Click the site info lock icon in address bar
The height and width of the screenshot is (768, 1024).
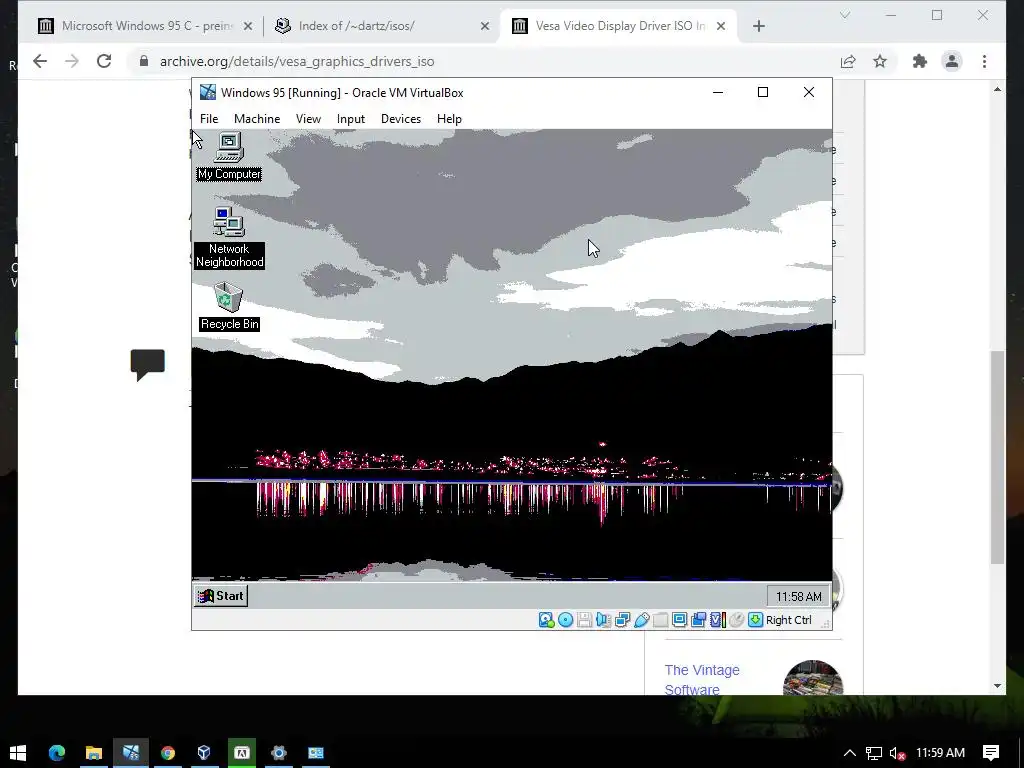pos(144,61)
